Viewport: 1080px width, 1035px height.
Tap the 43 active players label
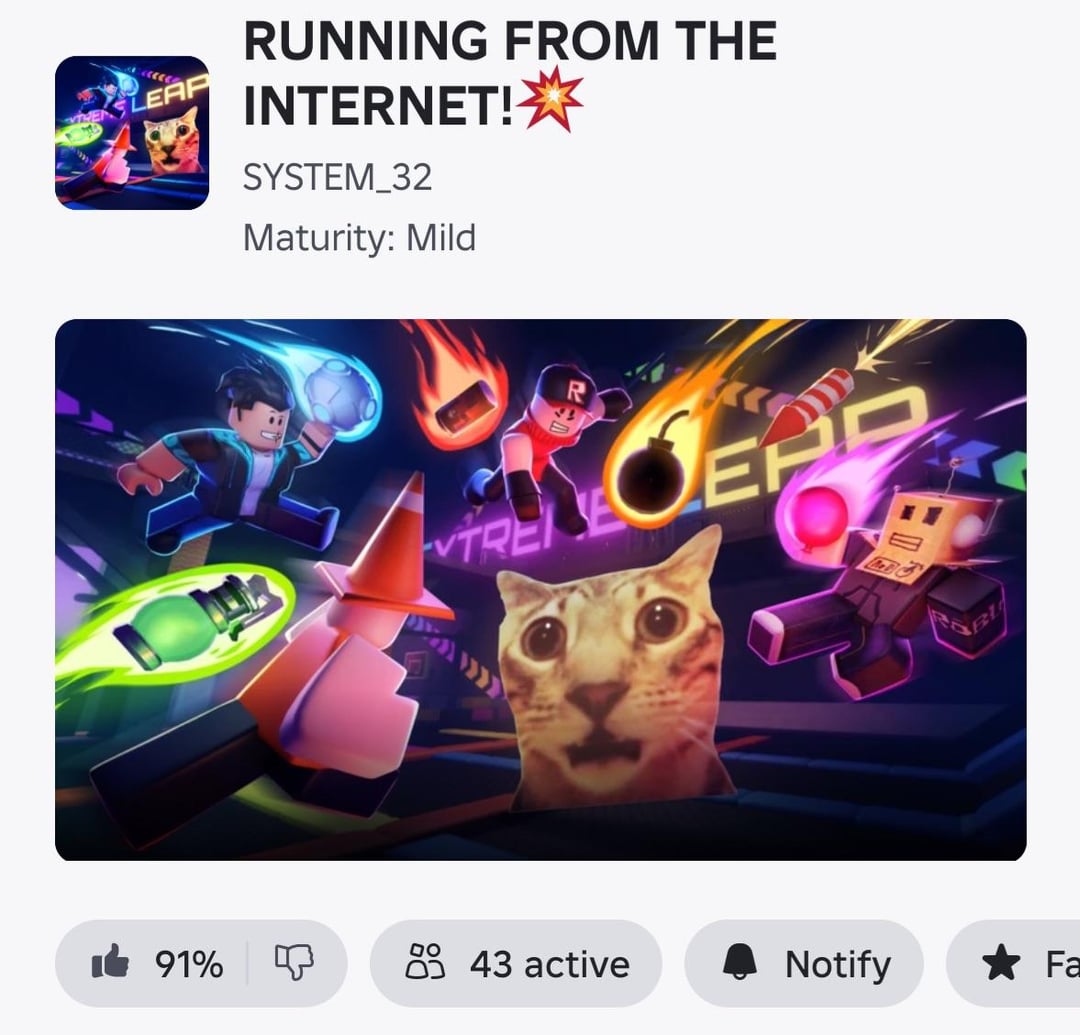tap(550, 963)
